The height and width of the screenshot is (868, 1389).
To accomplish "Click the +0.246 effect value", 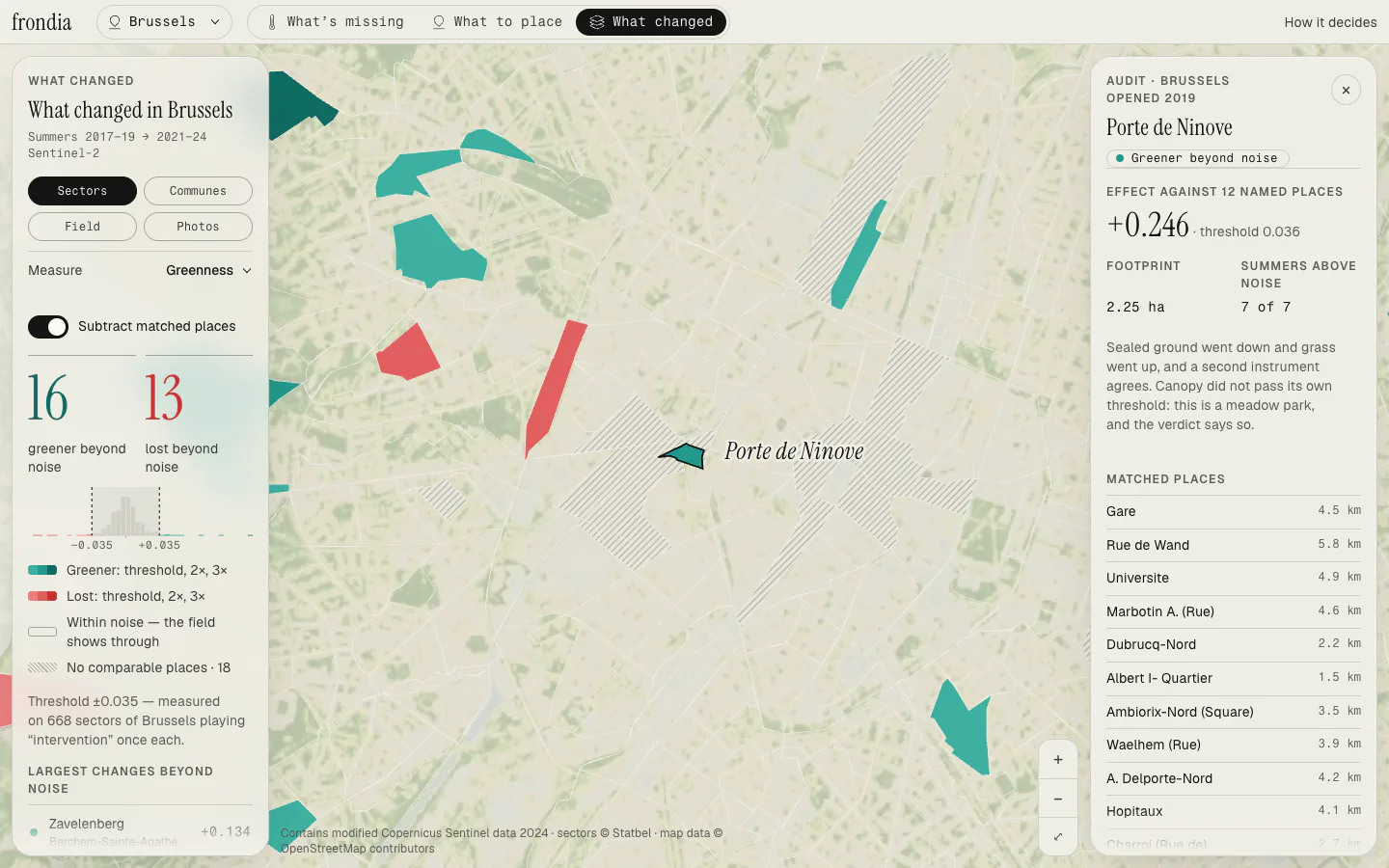I will coord(1148,225).
